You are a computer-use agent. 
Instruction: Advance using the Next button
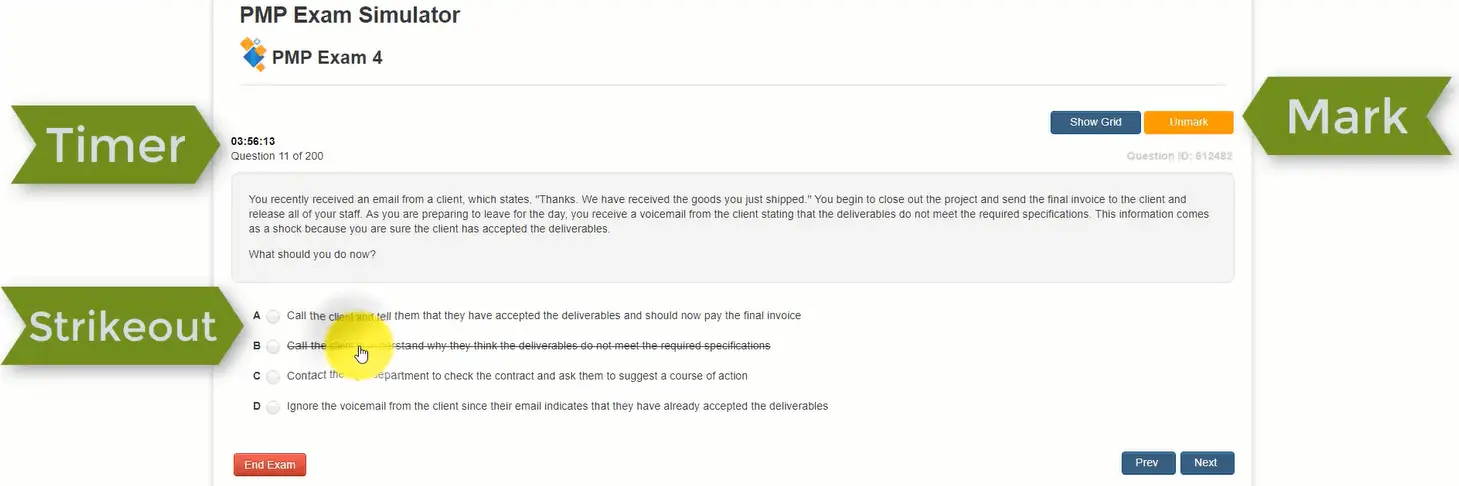1206,463
